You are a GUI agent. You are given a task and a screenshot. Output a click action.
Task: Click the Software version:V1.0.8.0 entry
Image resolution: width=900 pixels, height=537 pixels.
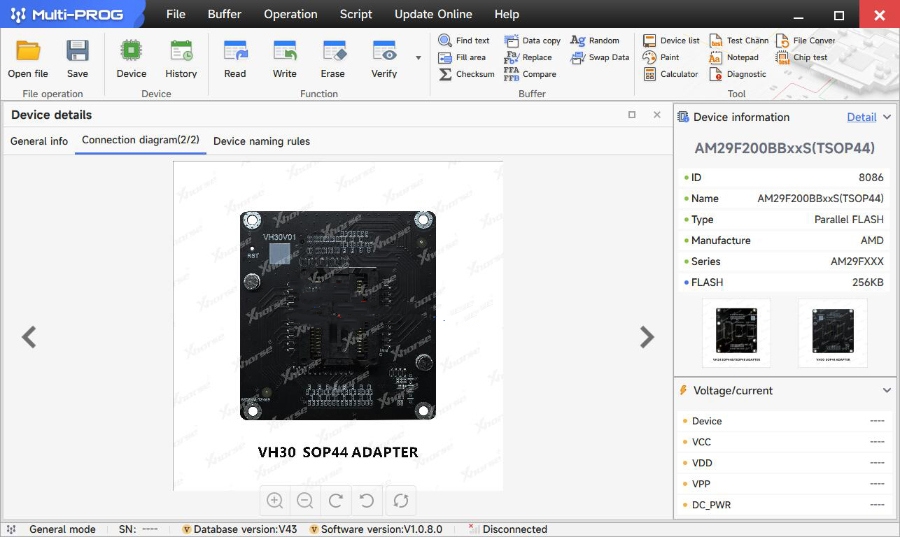pos(376,529)
